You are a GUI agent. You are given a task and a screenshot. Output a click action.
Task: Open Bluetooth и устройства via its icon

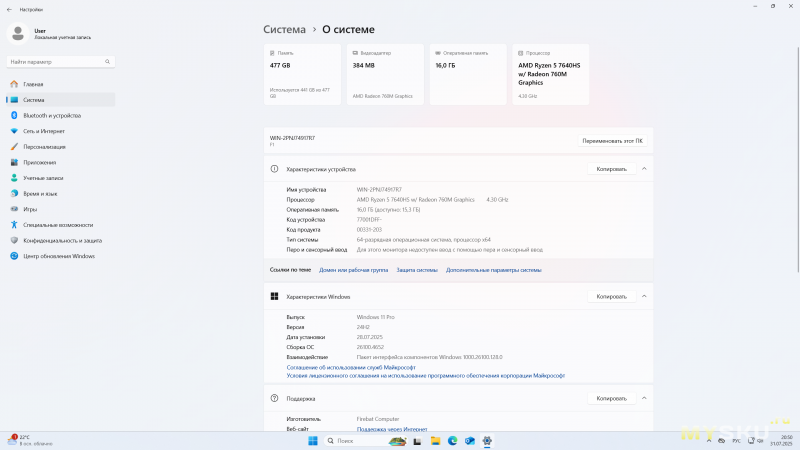point(14,115)
